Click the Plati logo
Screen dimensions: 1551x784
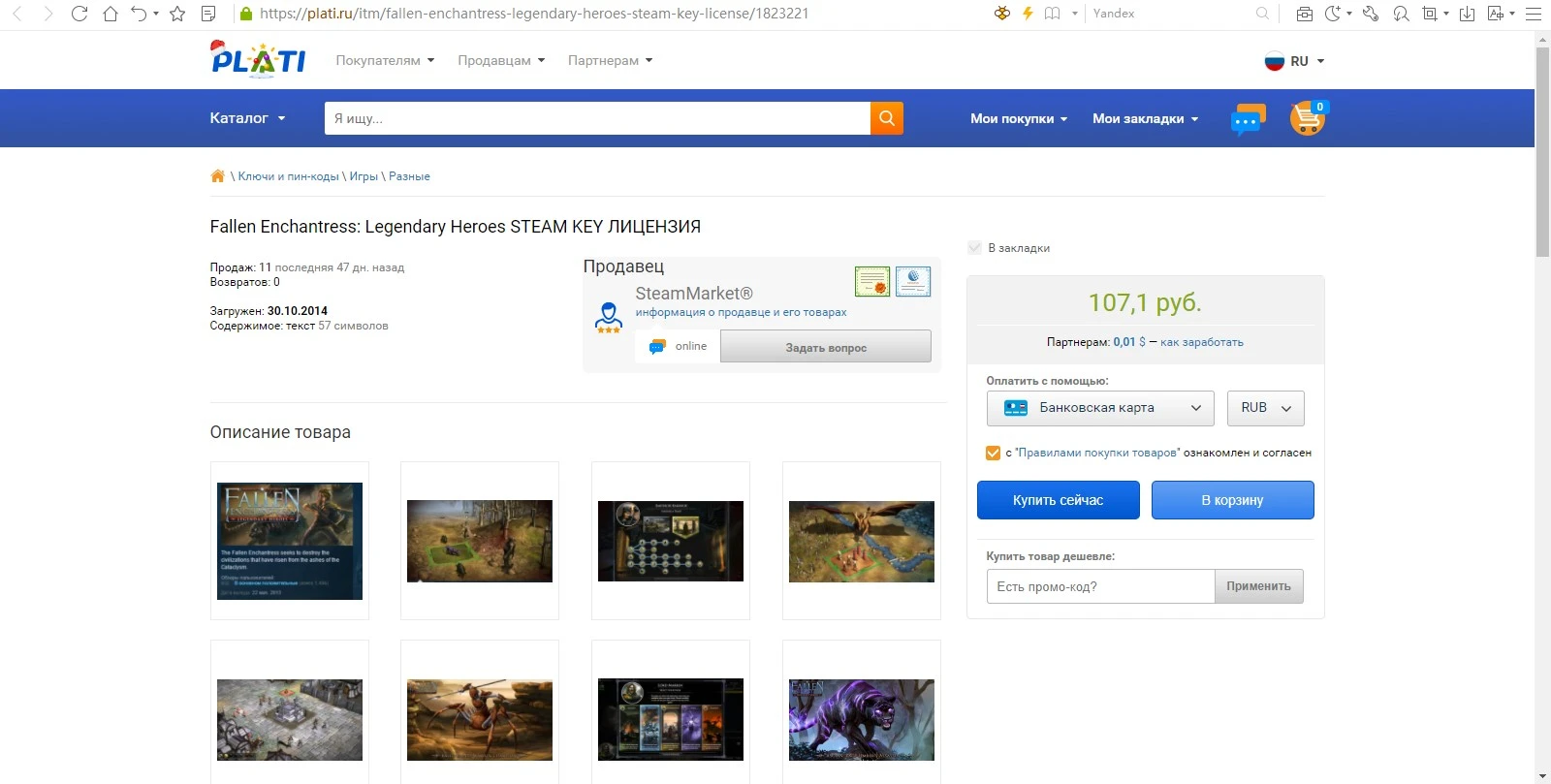tap(258, 59)
